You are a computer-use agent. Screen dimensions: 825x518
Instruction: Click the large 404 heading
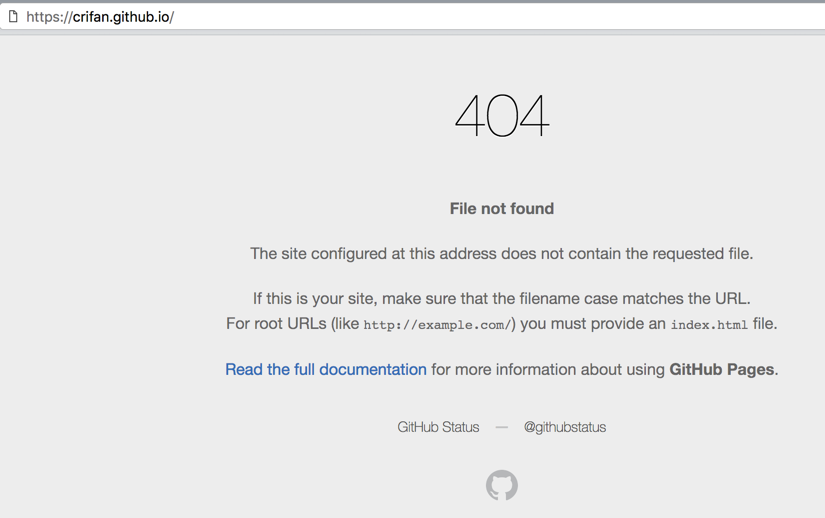(x=502, y=116)
